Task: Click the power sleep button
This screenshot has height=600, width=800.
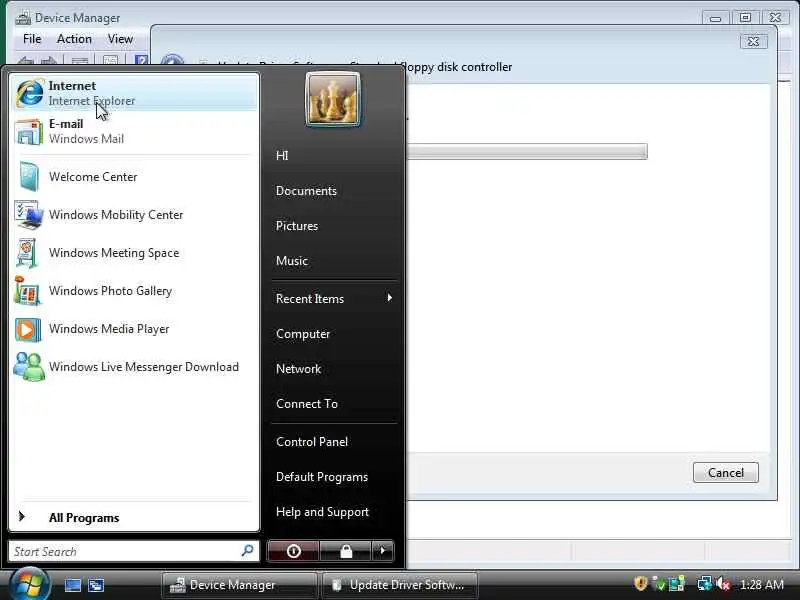Action: pyautogui.click(x=293, y=551)
